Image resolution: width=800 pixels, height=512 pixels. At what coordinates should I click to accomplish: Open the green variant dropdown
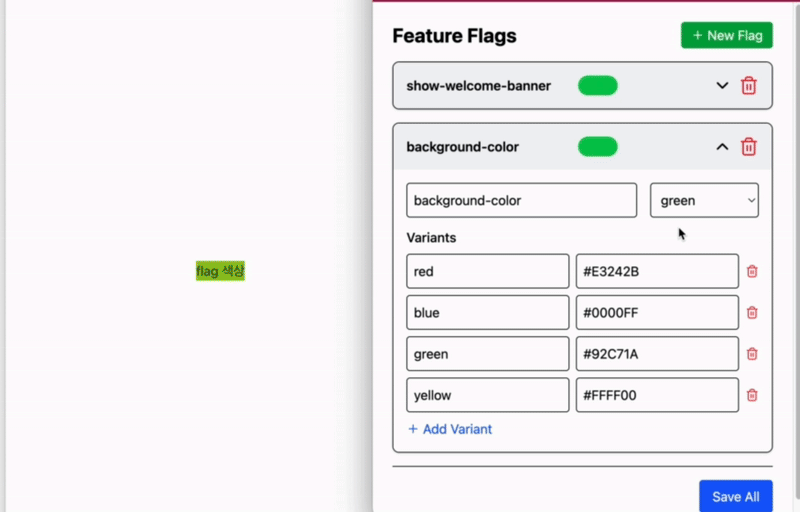704,200
